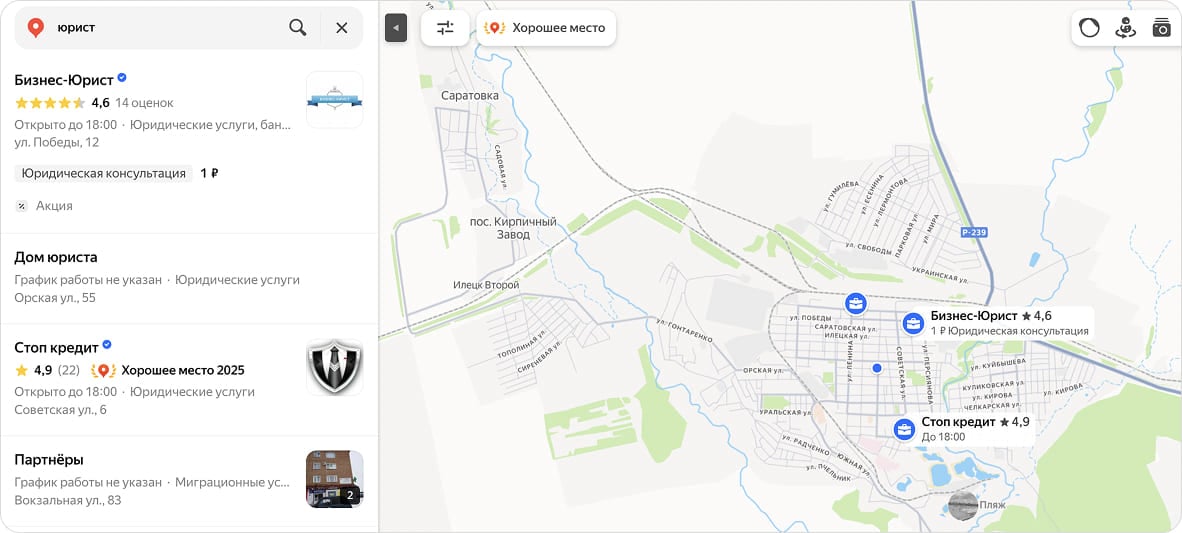Click the yellow star beside 4,9 in list
1182x533 pixels.
click(21, 370)
